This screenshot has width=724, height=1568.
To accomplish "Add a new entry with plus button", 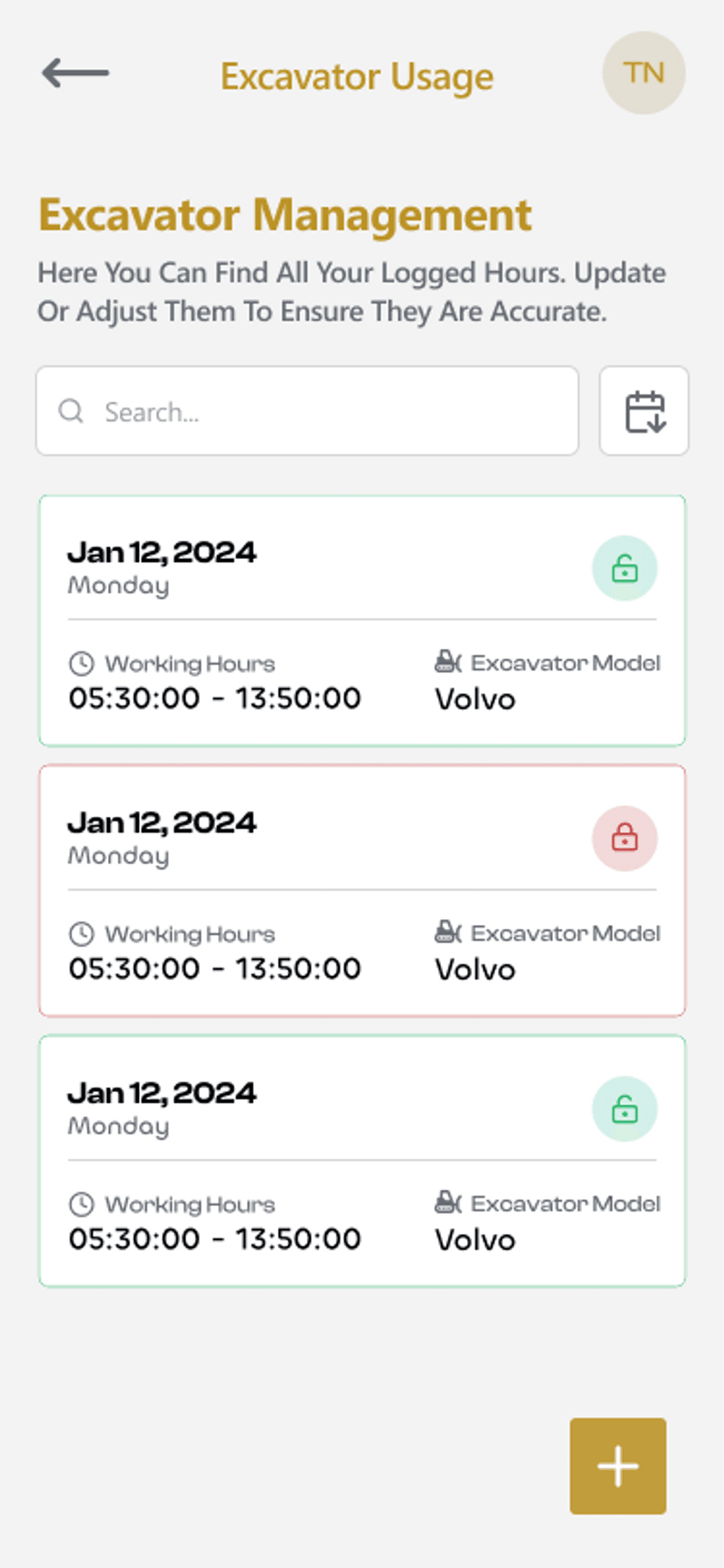I will point(618,1466).
